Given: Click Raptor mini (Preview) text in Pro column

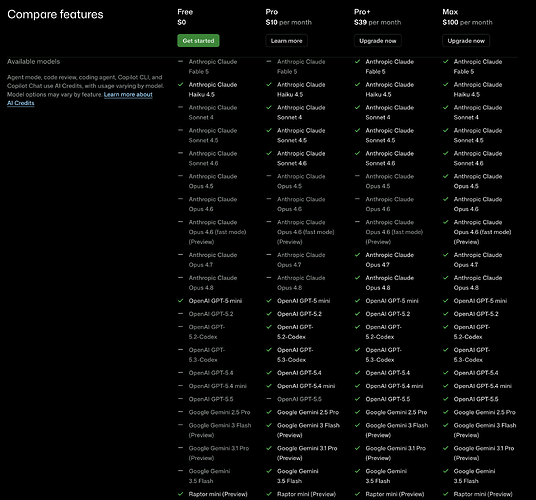Looking at the screenshot, I should pos(306,494).
